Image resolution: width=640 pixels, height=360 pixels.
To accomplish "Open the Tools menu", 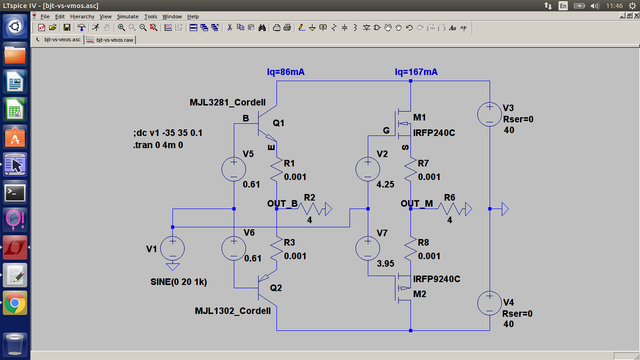I will (151, 16).
